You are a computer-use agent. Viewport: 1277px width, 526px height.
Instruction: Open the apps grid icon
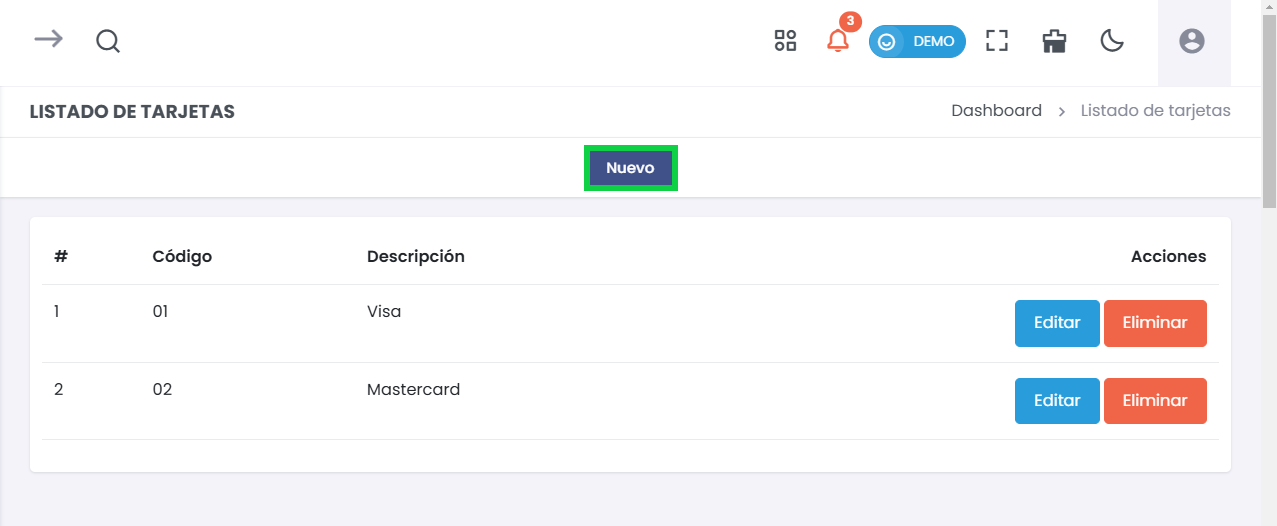(x=785, y=41)
